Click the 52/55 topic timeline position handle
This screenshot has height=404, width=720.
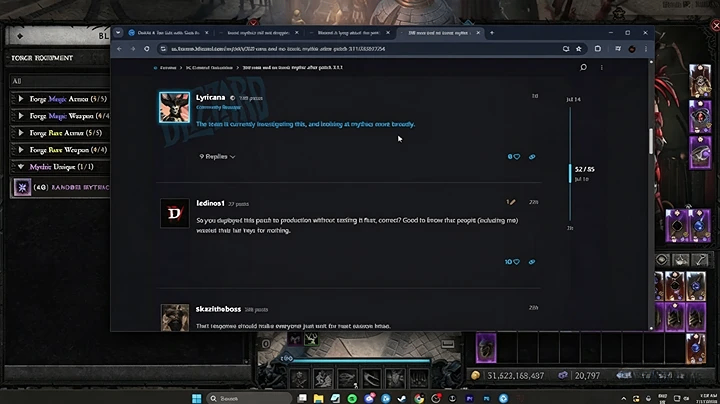pos(571,173)
